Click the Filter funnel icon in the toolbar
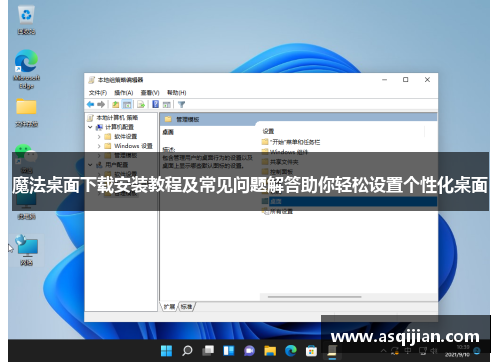Viewport: 500px width, 362px height. [x=181, y=105]
